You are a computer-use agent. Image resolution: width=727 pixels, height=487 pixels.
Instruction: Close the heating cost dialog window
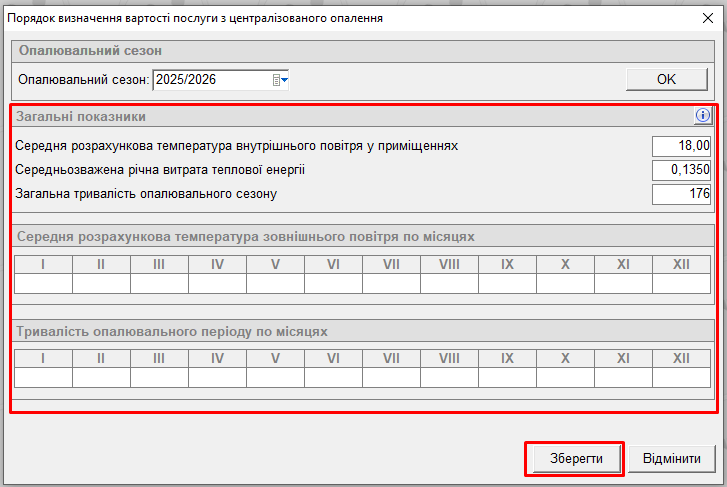tap(708, 18)
